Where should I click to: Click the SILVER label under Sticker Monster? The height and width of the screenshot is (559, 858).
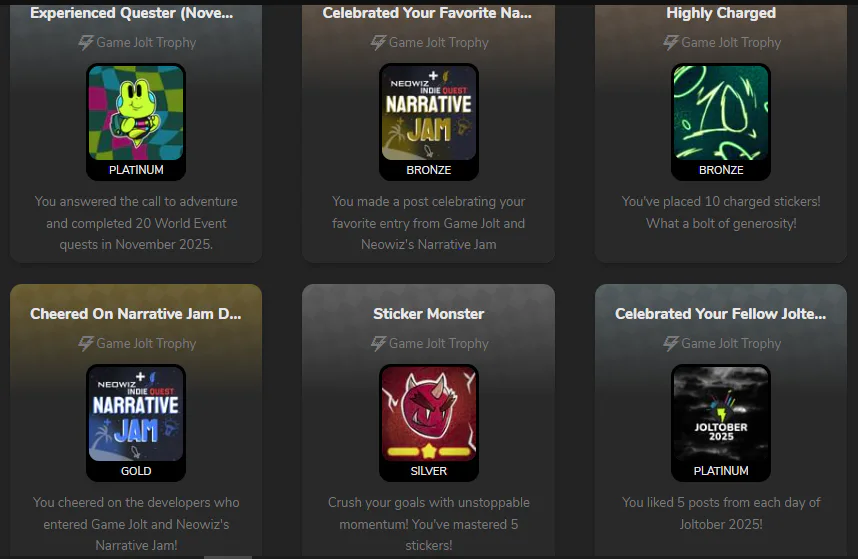pyautogui.click(x=428, y=471)
